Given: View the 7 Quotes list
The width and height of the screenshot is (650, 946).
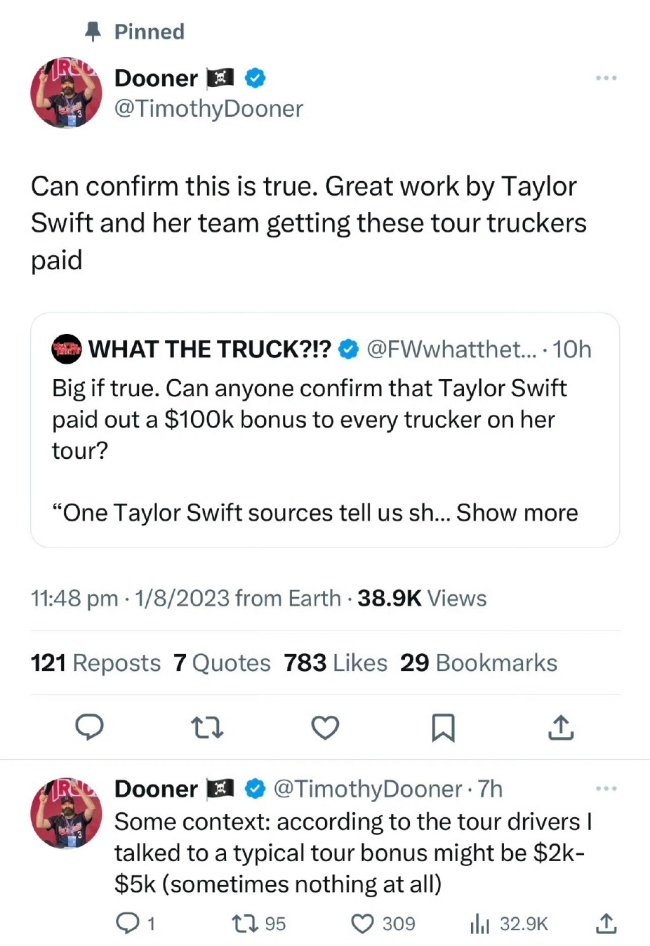Looking at the screenshot, I should pyautogui.click(x=222, y=663).
